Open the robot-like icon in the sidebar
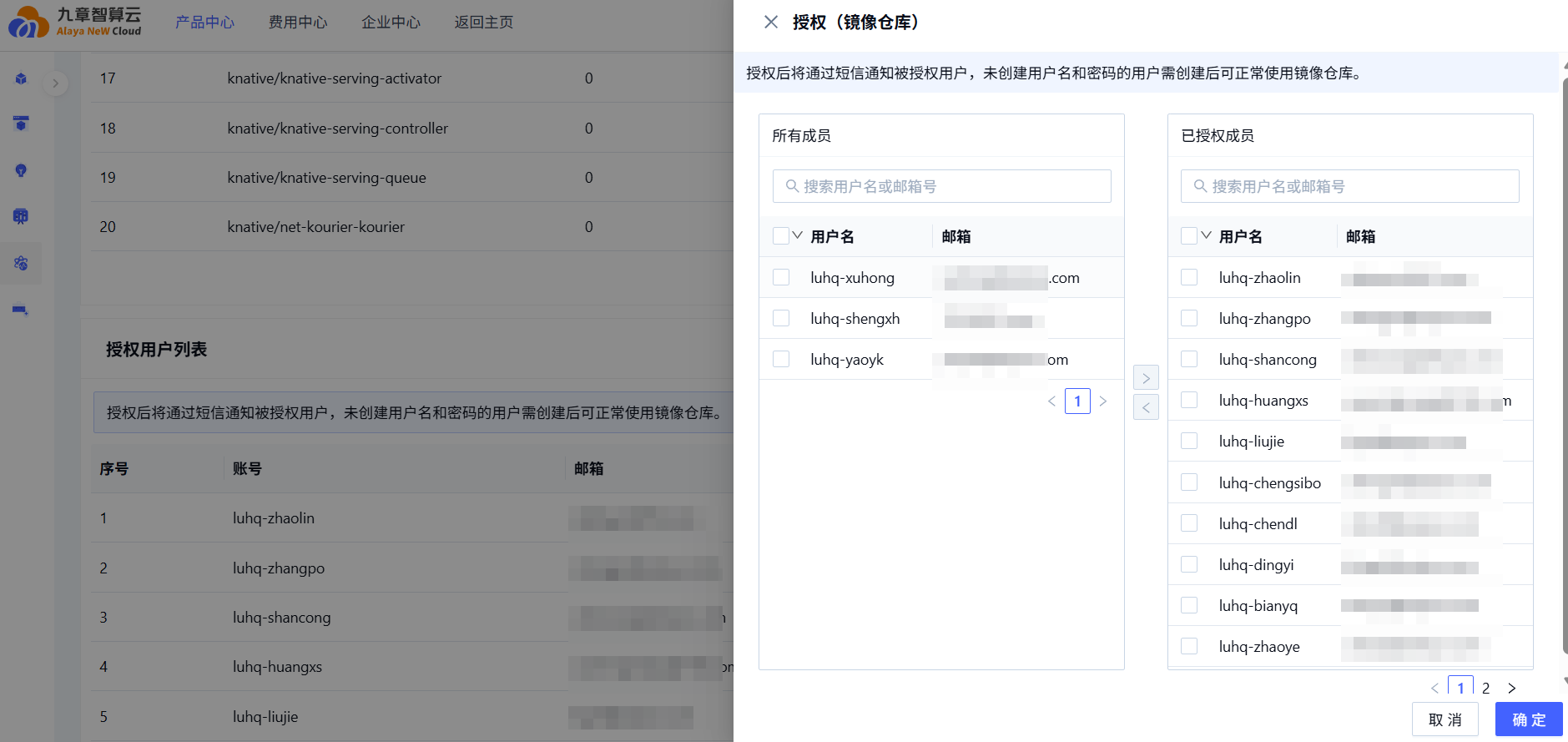Viewport: 1568px width, 742px height. (21, 216)
